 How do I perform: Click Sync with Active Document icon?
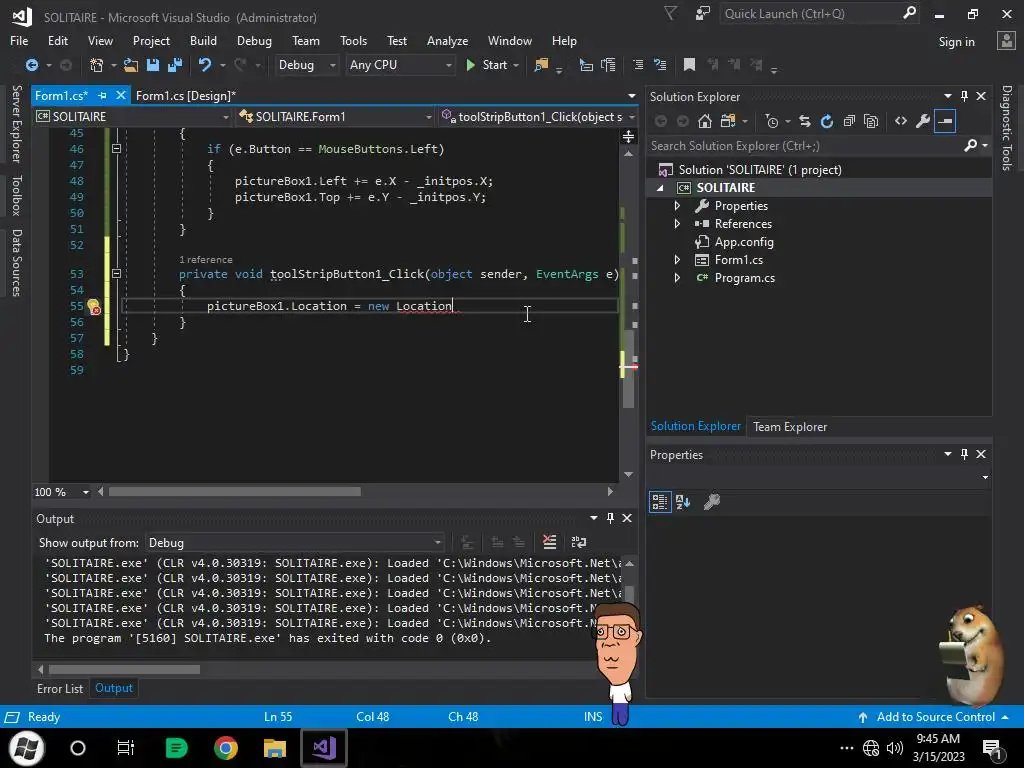tap(805, 121)
